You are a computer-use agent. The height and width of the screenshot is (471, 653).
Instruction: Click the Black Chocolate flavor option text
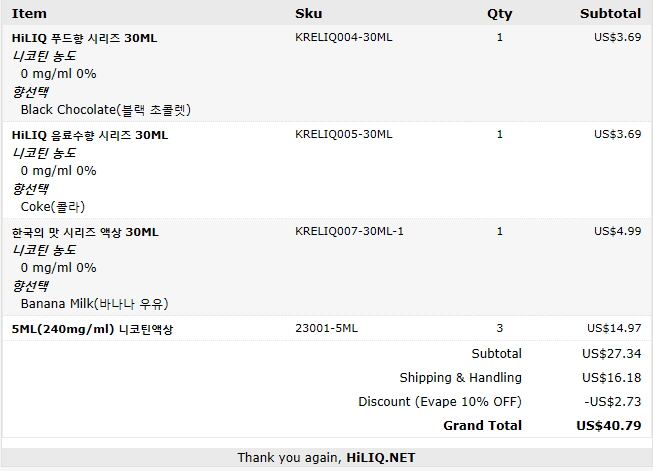[106, 110]
